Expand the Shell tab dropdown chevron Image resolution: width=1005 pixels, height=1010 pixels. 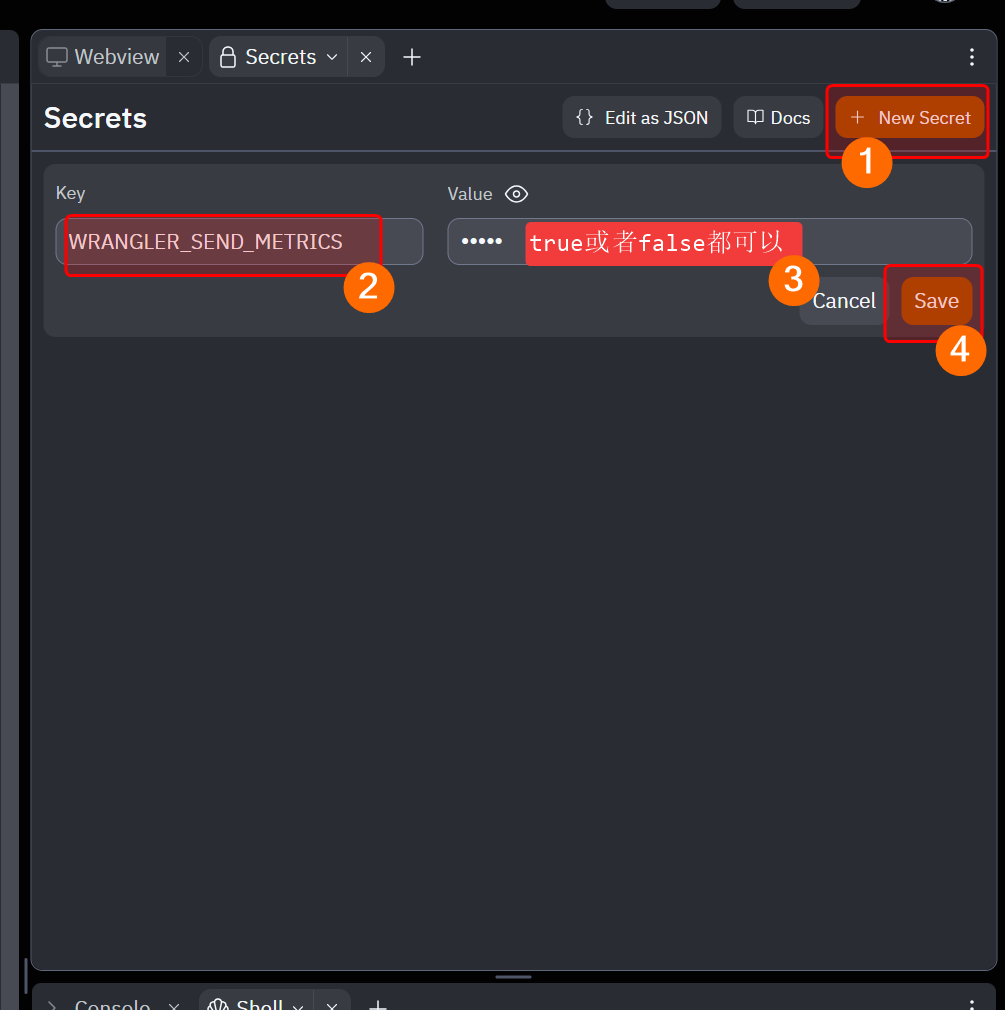point(297,1005)
